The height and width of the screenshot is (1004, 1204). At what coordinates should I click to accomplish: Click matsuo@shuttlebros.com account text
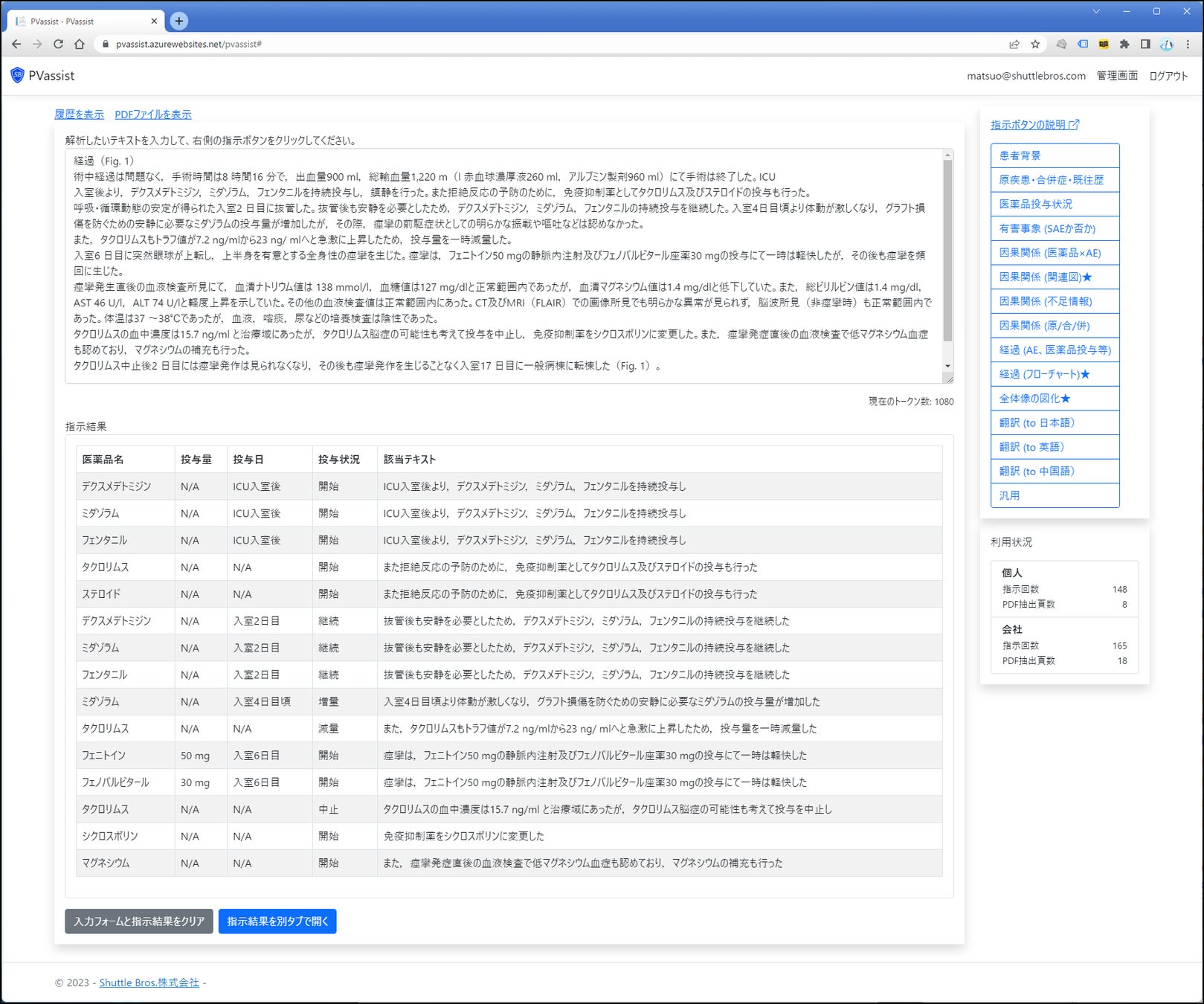point(1026,76)
